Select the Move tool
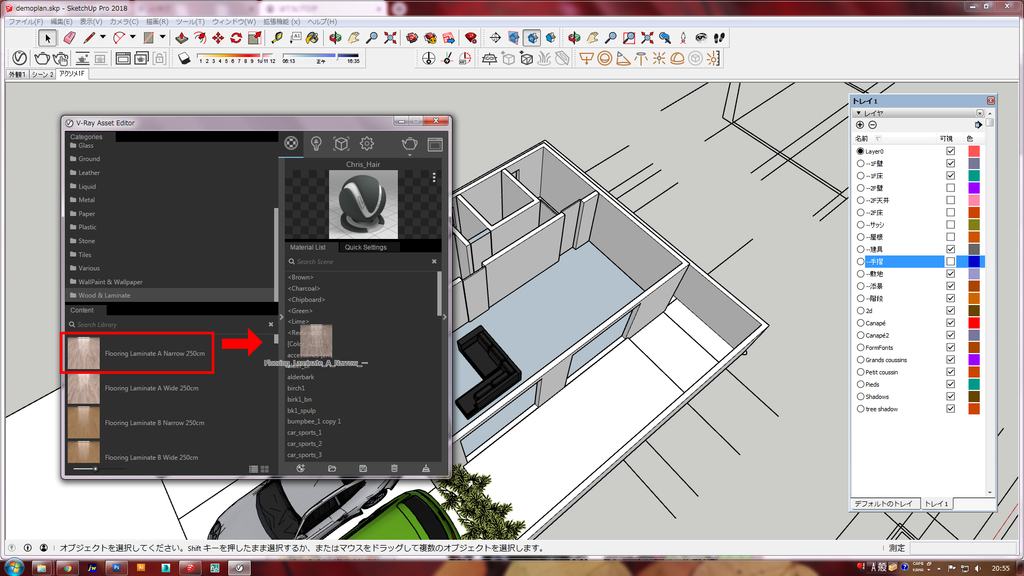Screen dimensions: 1024x576 click(x=218, y=38)
